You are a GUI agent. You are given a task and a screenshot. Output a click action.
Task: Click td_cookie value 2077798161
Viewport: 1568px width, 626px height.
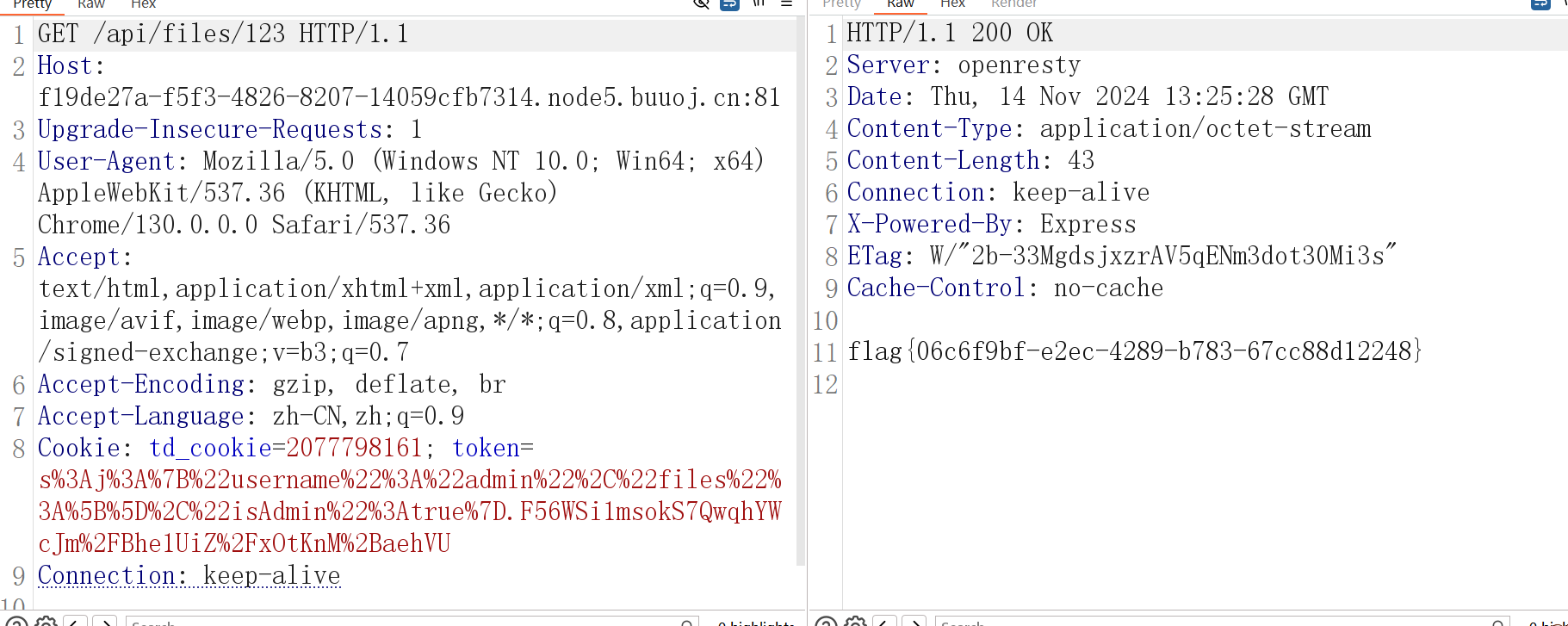coord(354,449)
